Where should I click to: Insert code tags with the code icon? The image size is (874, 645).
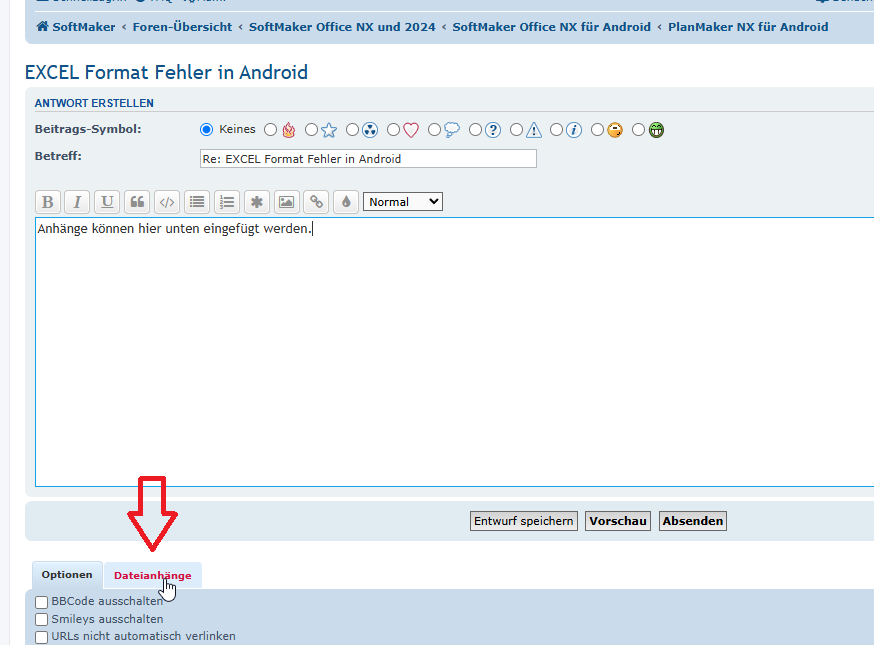click(167, 202)
